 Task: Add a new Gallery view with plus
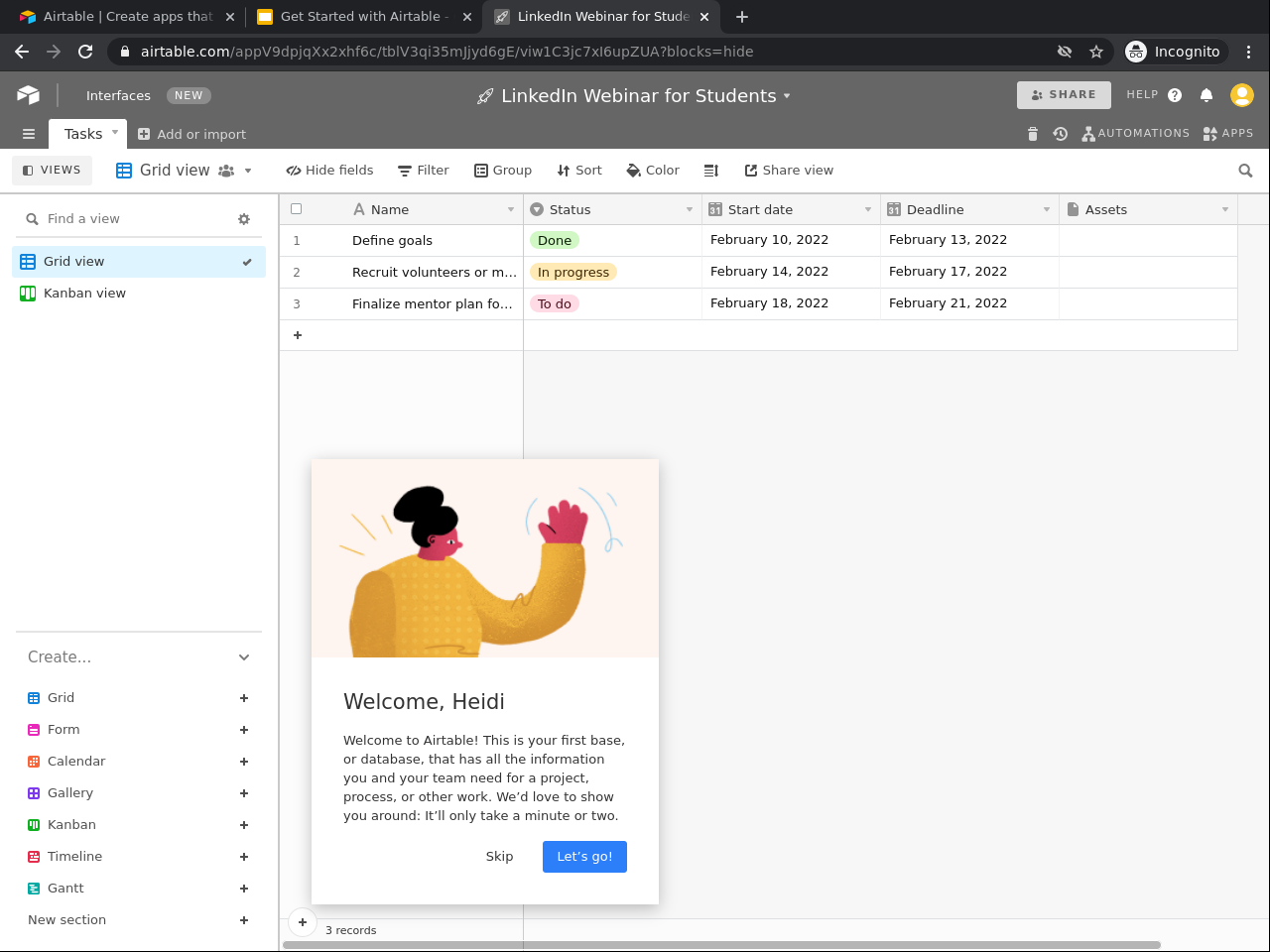(x=244, y=793)
